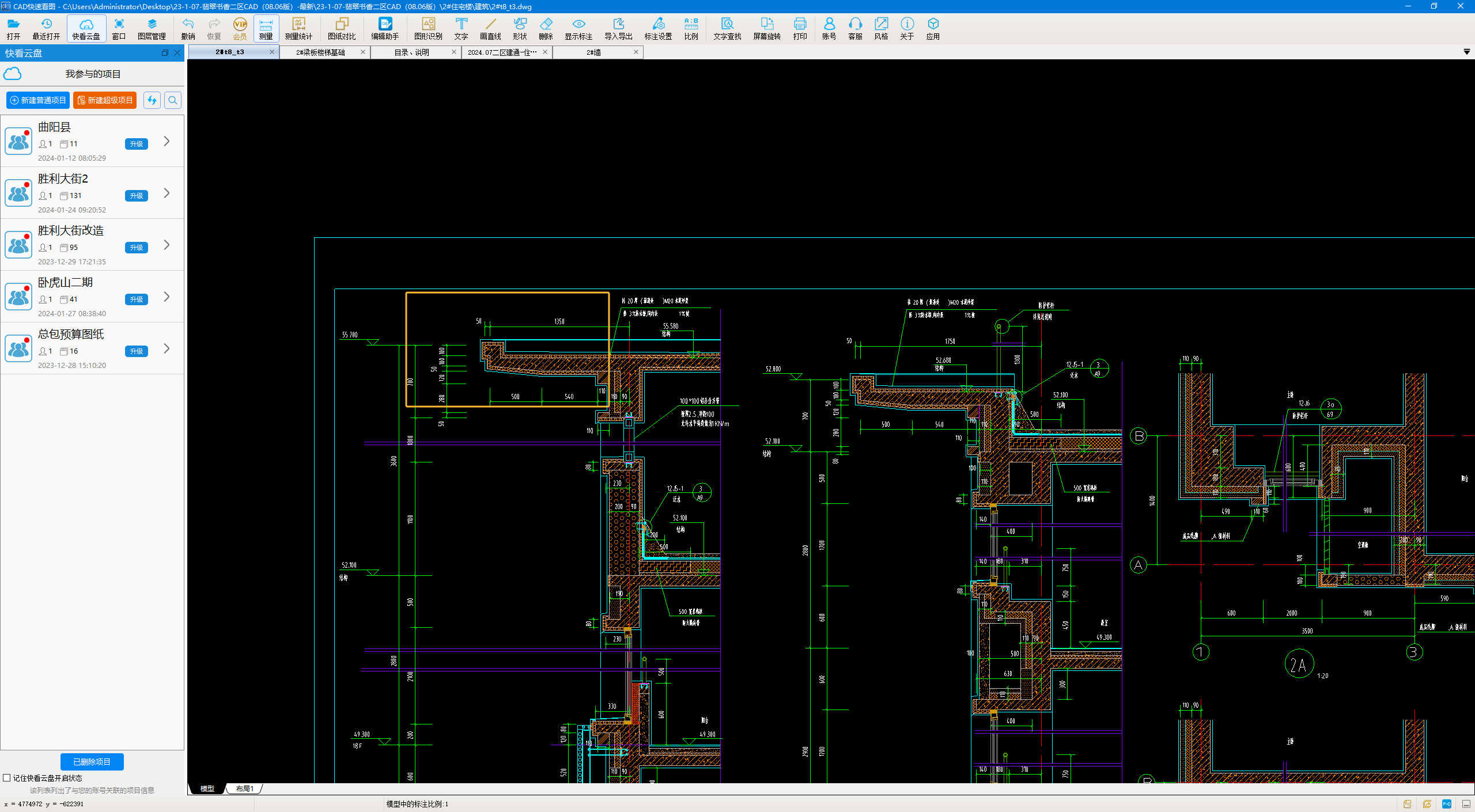This screenshot has width=1475, height=812.
Task: Close the 2#梁板楼梯基础 tab
Action: [363, 52]
